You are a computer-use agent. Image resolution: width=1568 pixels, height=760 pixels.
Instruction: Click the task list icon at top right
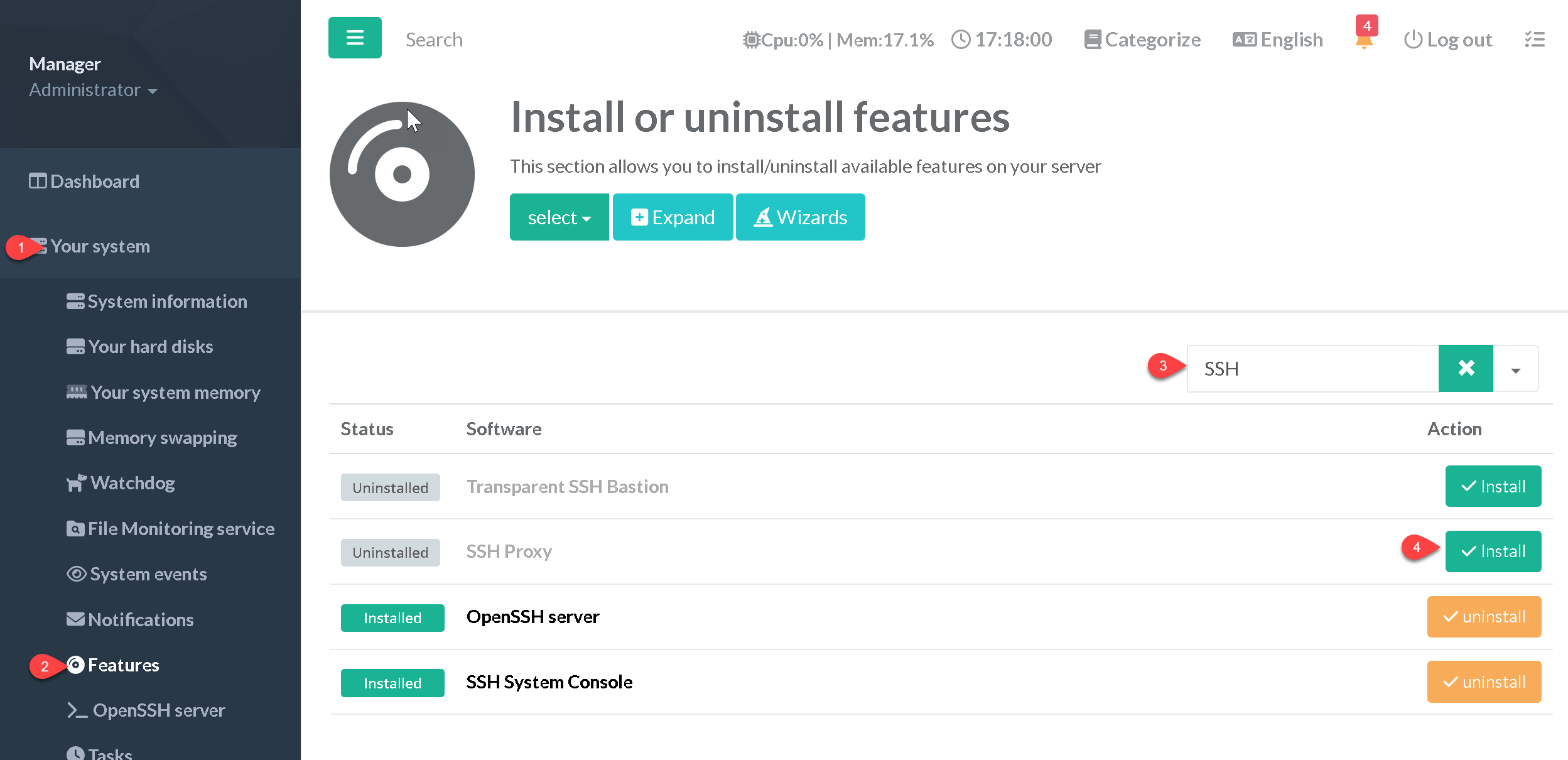tap(1535, 40)
